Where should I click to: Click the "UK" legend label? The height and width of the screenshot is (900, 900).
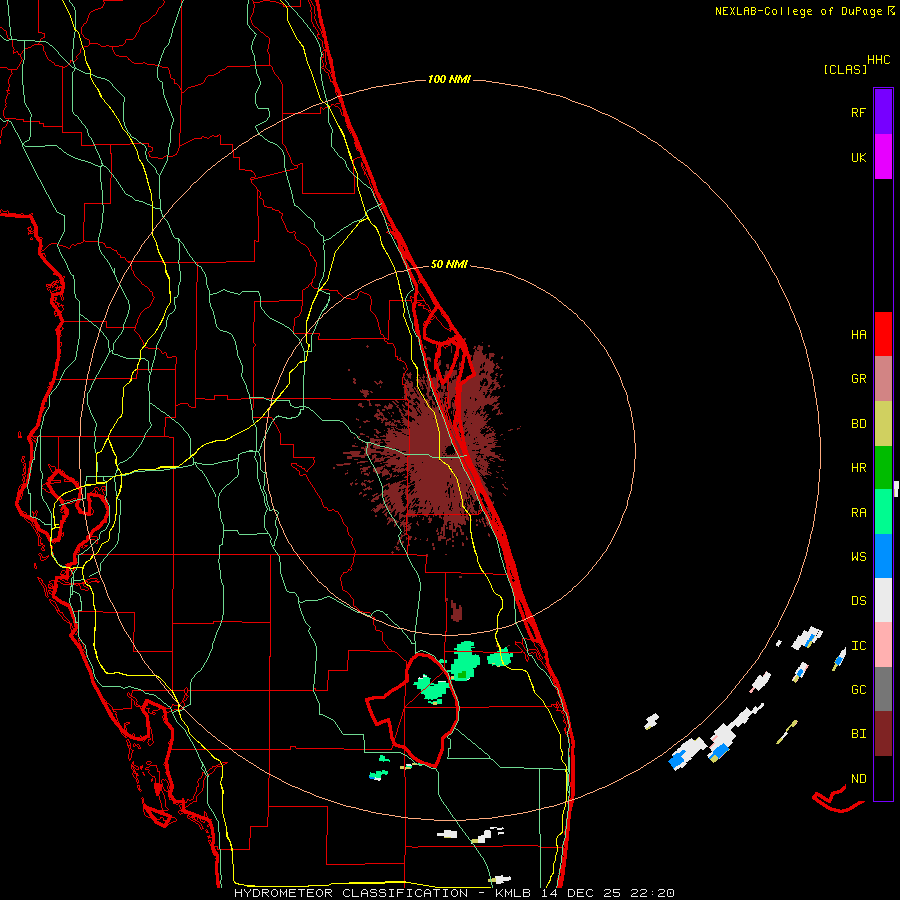pos(858,157)
